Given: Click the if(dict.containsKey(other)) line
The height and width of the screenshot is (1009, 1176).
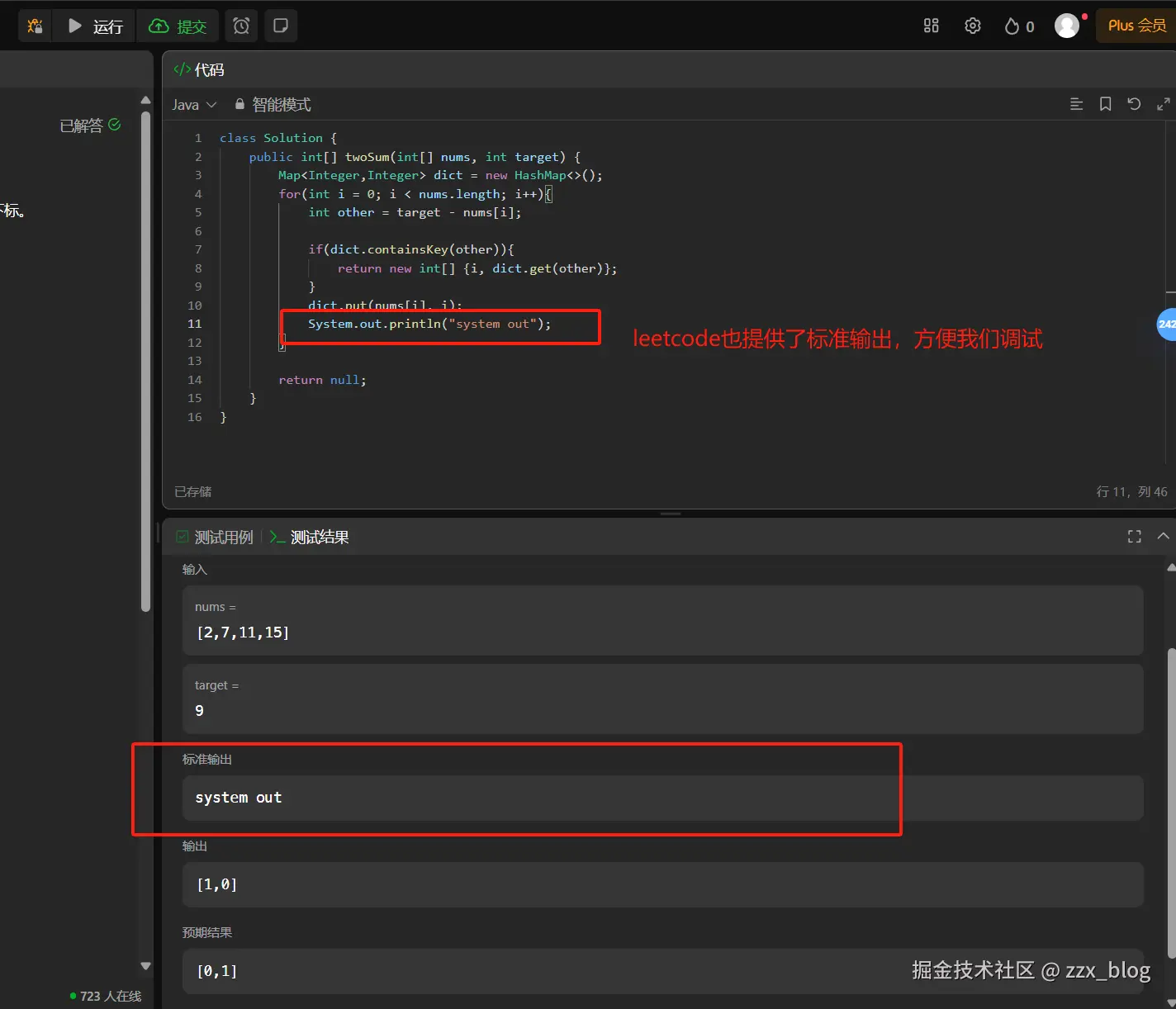Looking at the screenshot, I should point(411,249).
